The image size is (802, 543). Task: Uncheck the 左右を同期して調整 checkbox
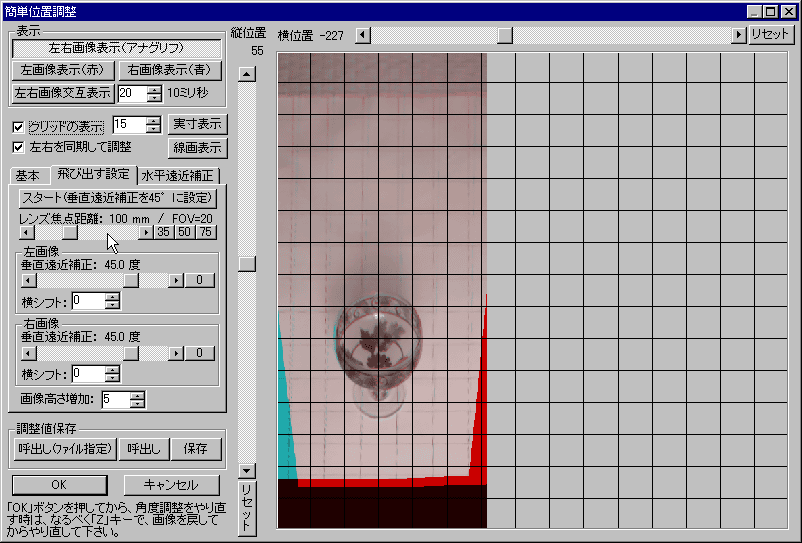click(x=18, y=147)
